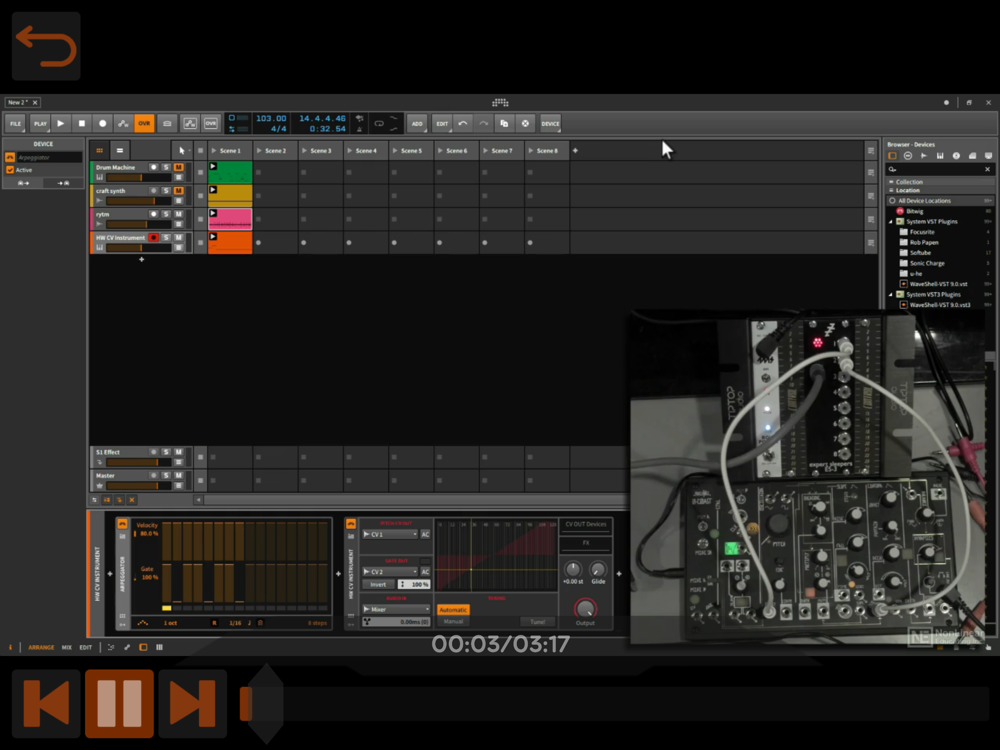1000x750 pixels.
Task: Click the redo arrow in toolbar
Action: click(x=483, y=123)
